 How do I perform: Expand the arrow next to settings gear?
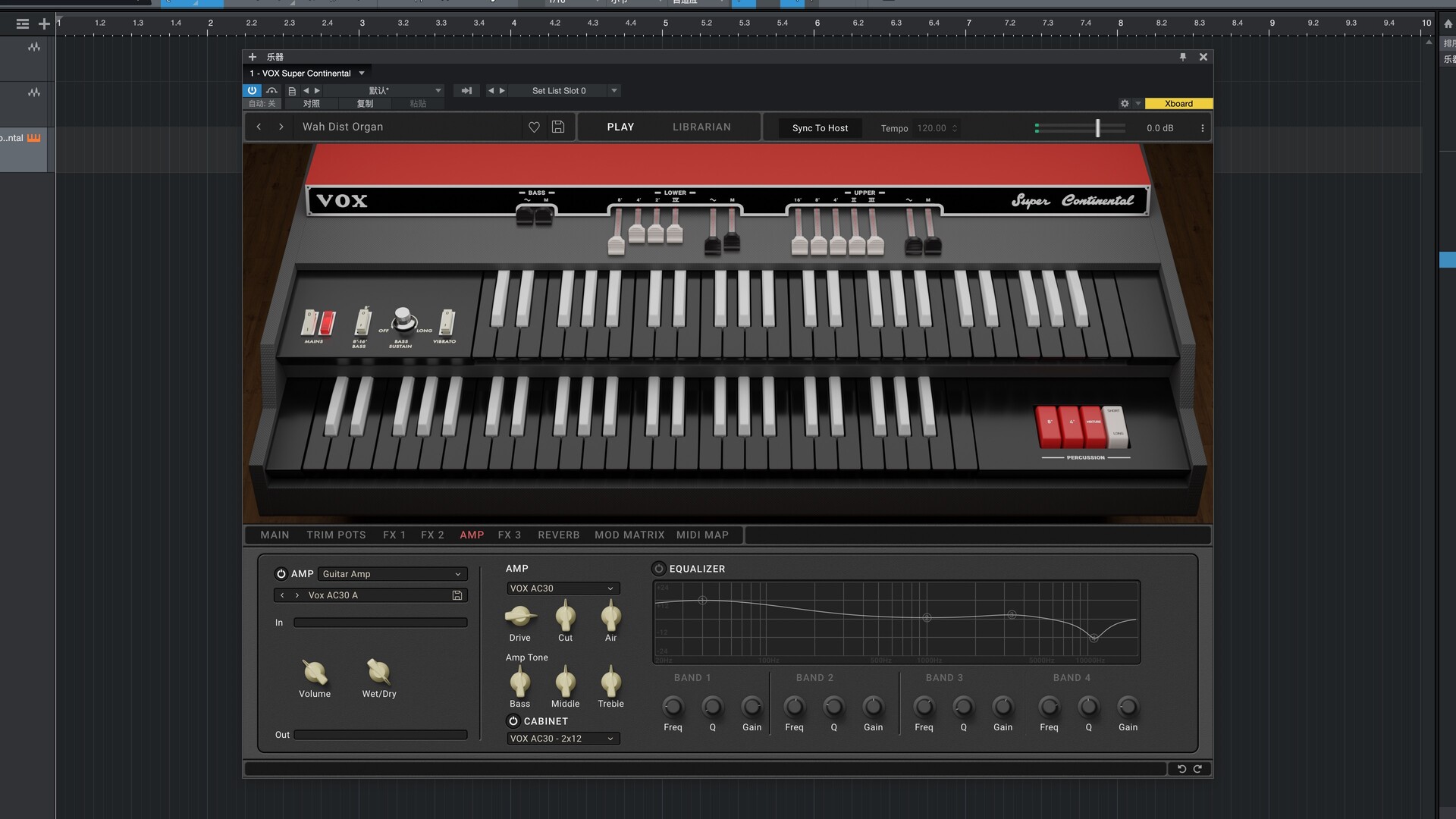(1138, 104)
